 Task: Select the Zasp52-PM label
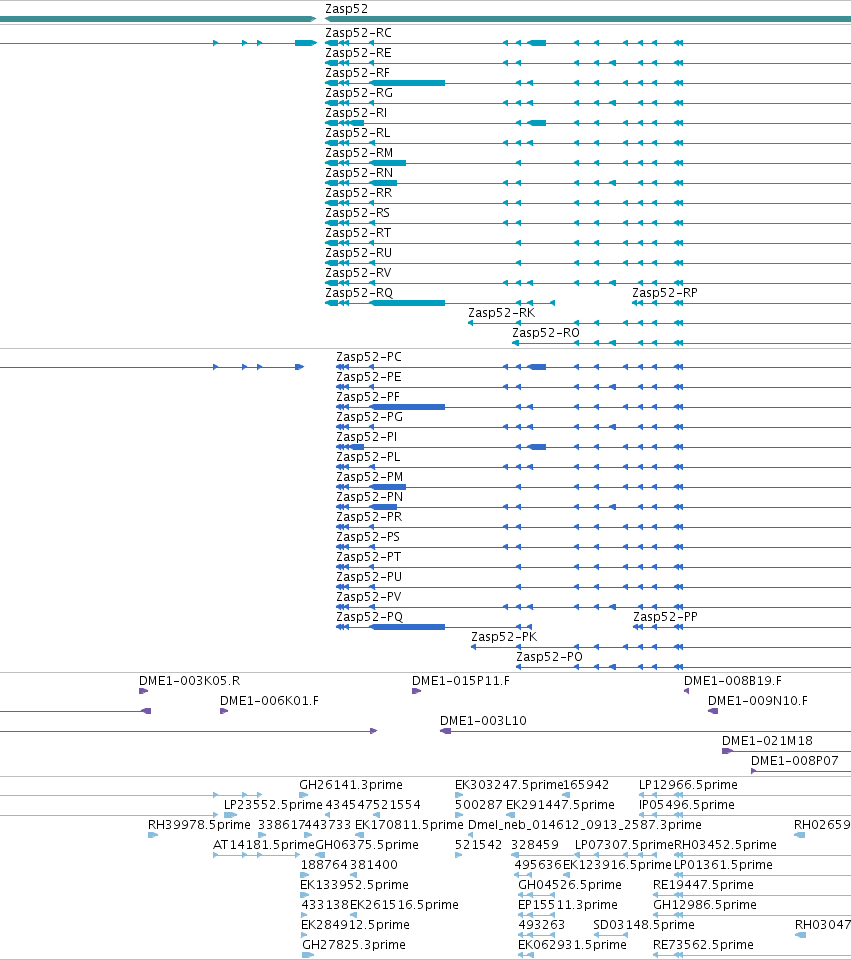[x=370, y=477]
